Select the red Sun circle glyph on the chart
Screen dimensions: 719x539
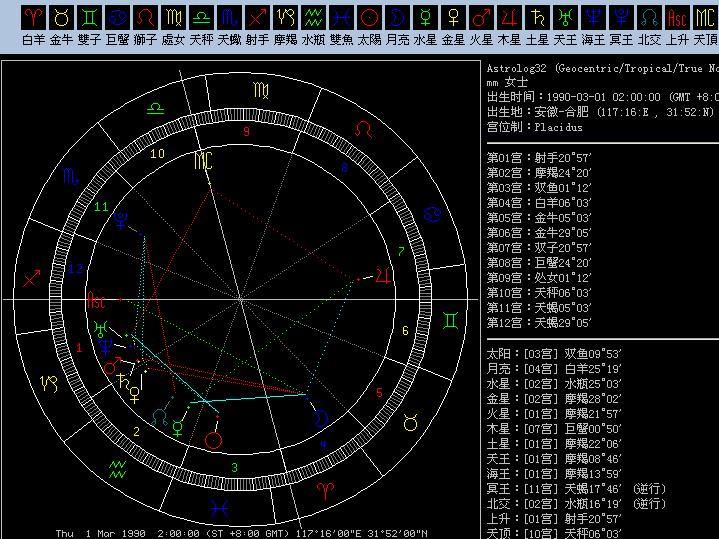[x=213, y=440]
